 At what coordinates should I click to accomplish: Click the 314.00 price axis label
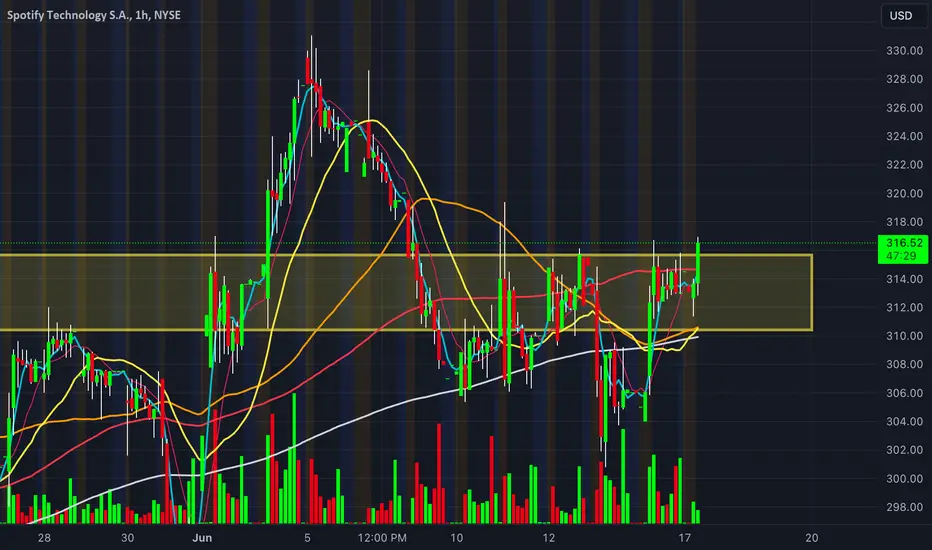click(x=904, y=279)
